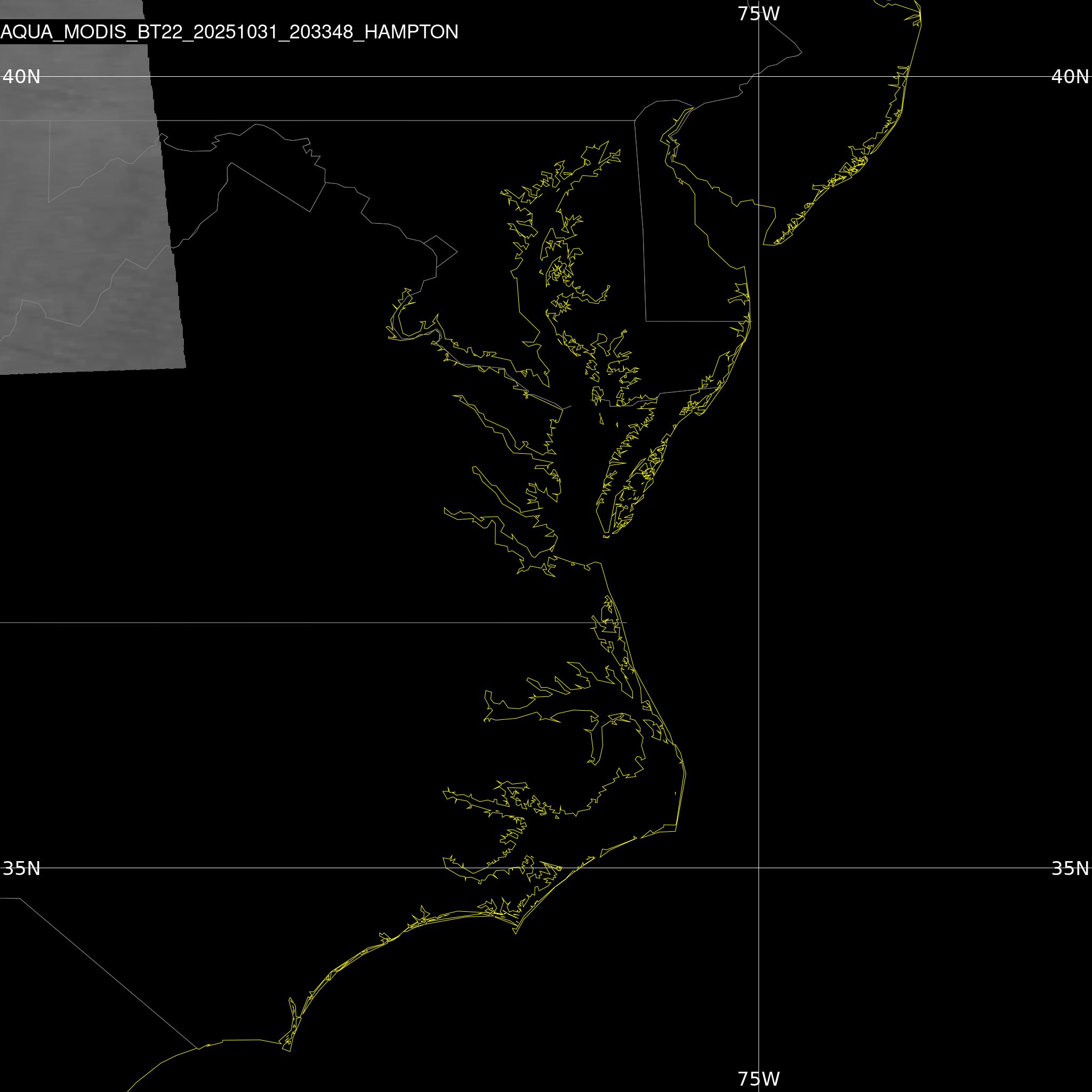Click intersection of 40N and 75W gridlines
Viewport: 1092px width, 1092px height.
tap(759, 76)
